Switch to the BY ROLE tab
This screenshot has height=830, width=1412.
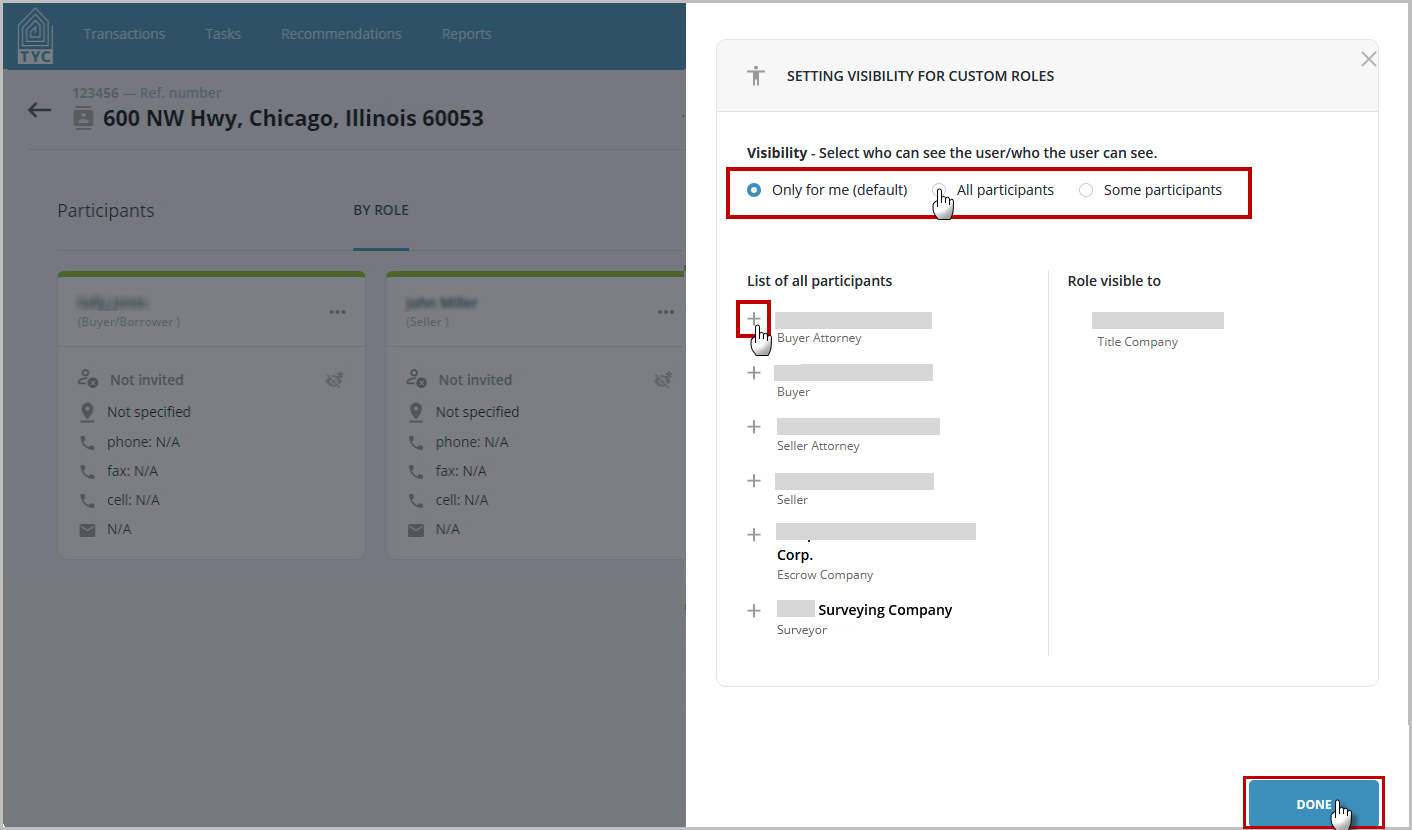pyautogui.click(x=381, y=211)
